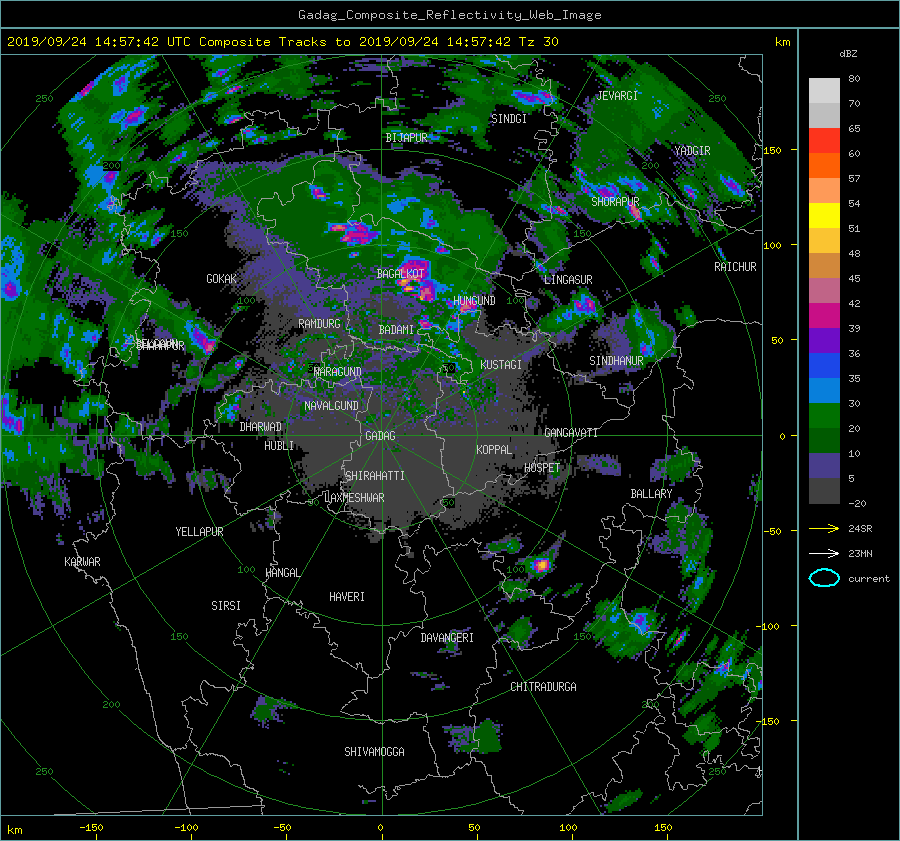Click the magenta 39 dBZ legend swatch
The width and height of the screenshot is (900, 841).
tap(824, 316)
